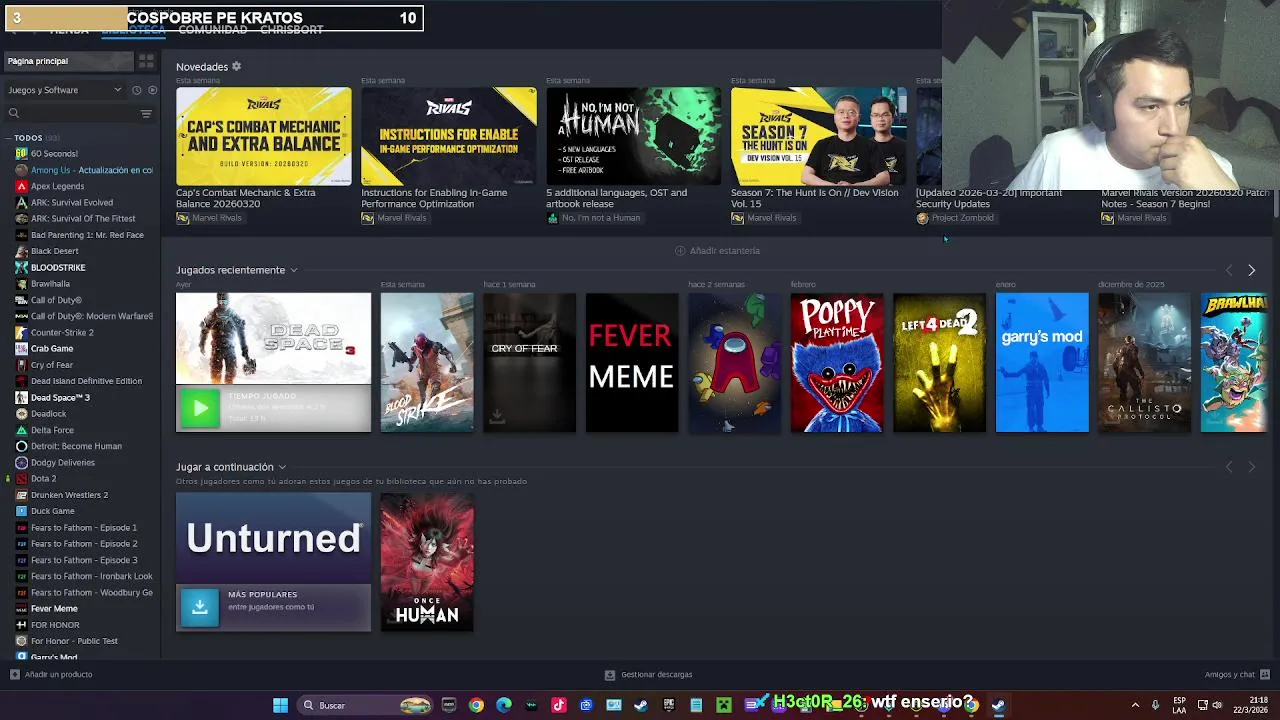Open the Poppy Playtime cover art
The image size is (1280, 720).
pos(837,363)
